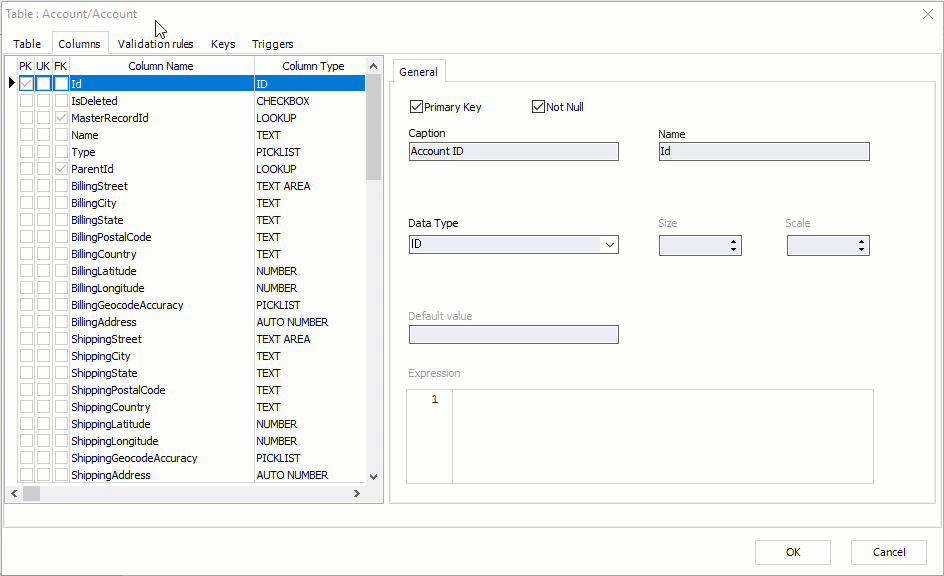The height and width of the screenshot is (576, 944).
Task: Click the Name input field
Action: [764, 152]
